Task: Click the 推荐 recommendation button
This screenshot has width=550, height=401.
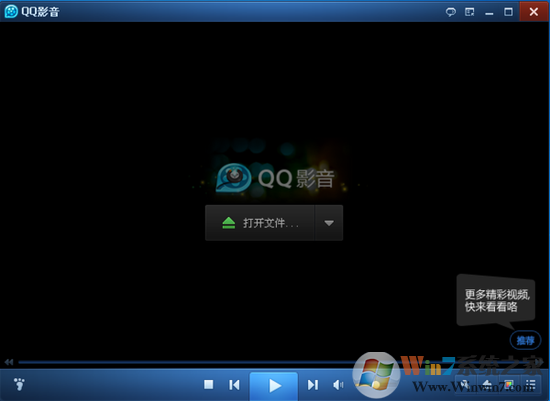Action: pyautogui.click(x=525, y=340)
